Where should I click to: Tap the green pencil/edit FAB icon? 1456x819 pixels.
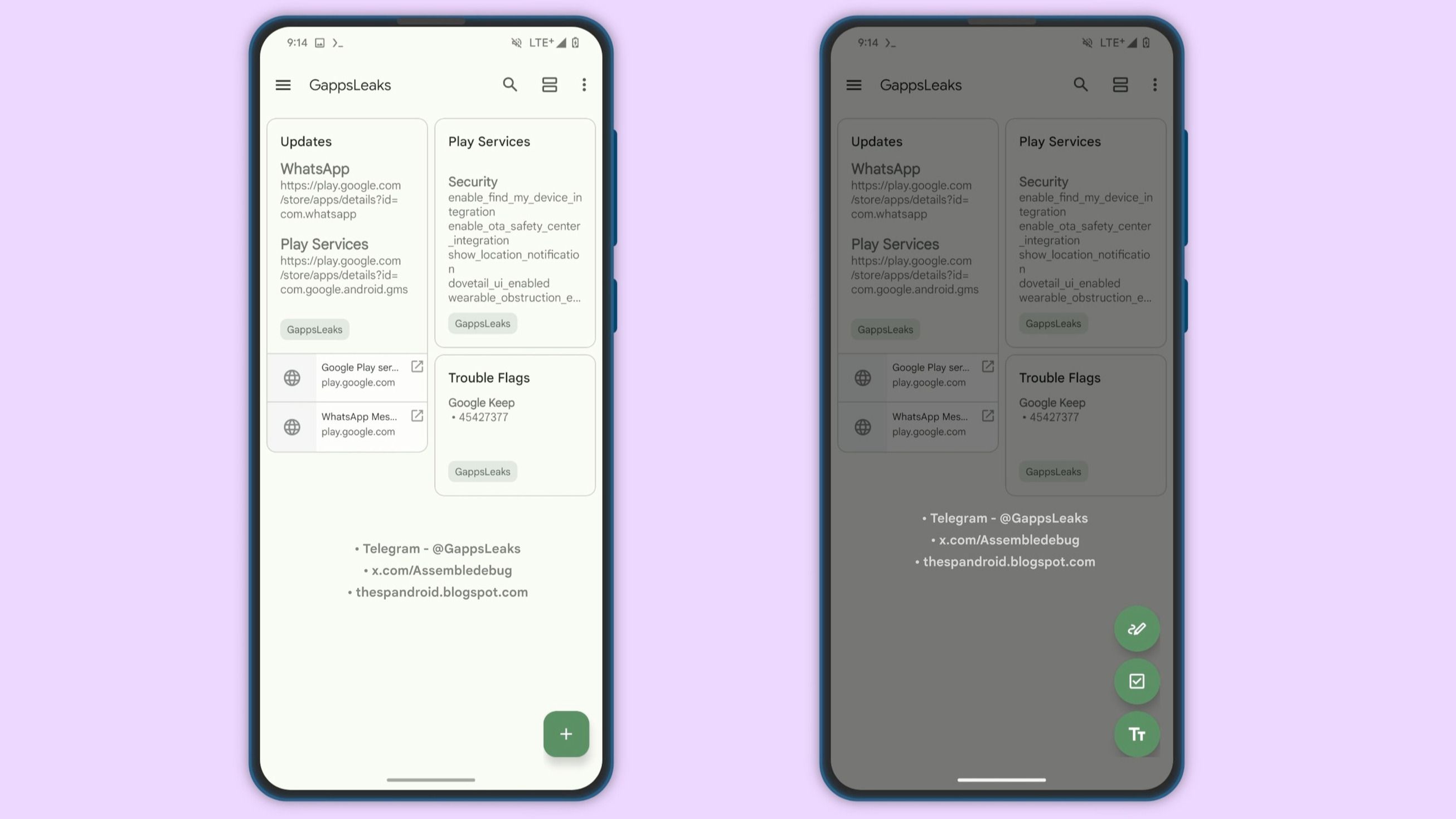point(1136,628)
